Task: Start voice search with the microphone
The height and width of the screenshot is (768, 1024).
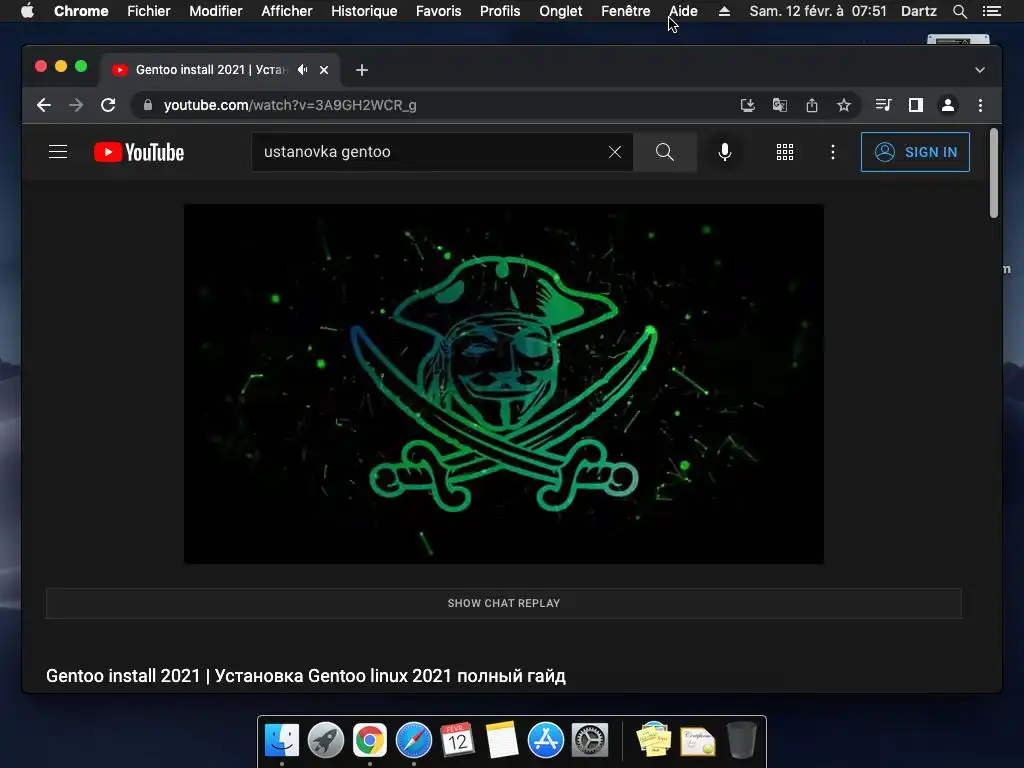Action: 725,152
